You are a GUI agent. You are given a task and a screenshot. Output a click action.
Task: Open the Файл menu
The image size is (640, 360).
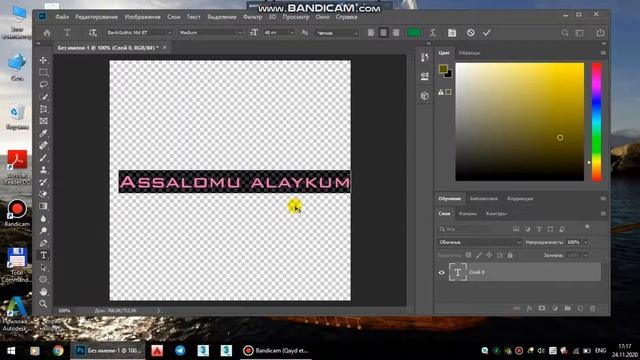62,17
